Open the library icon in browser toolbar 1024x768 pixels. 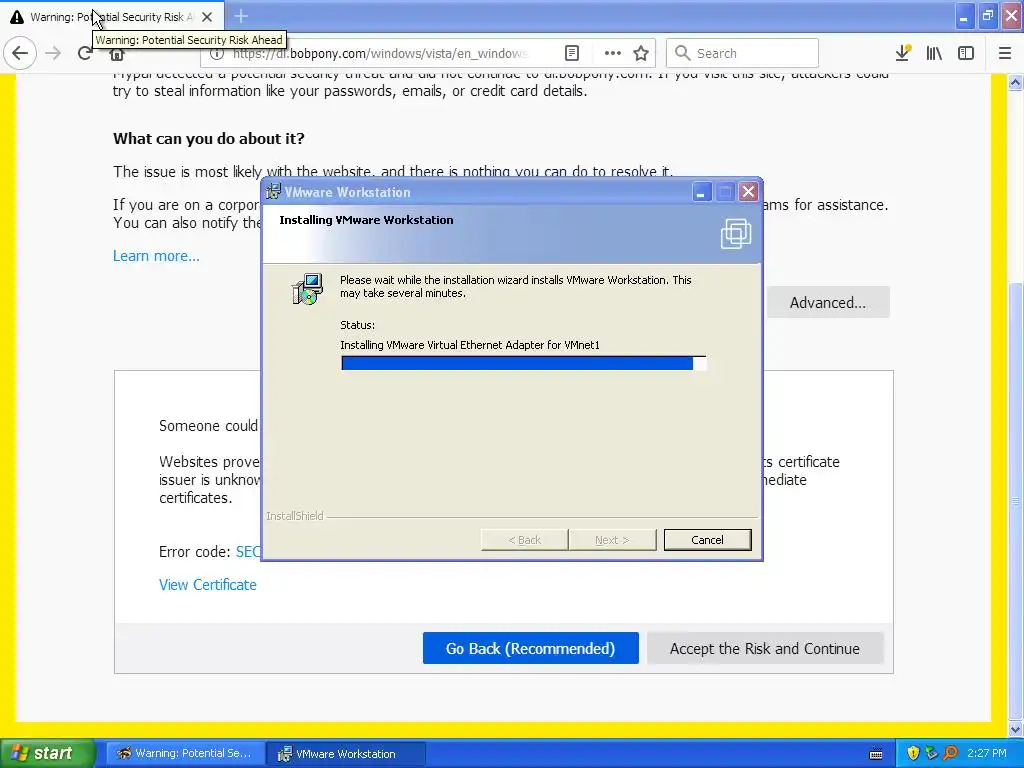934,53
